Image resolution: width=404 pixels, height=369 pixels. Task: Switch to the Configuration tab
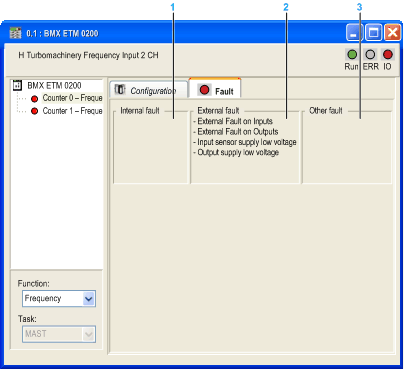pos(149,90)
